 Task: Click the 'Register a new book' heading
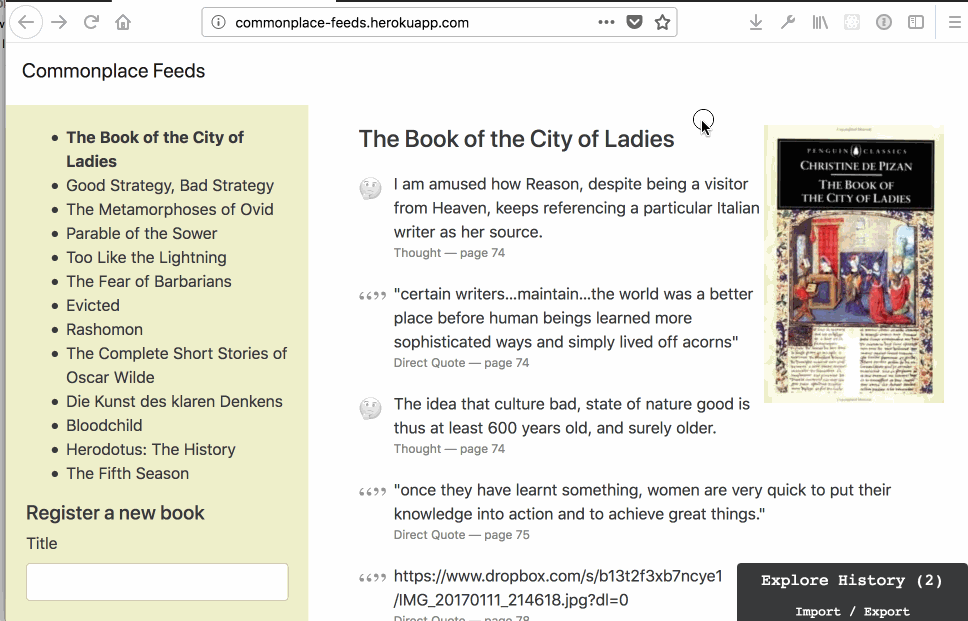[115, 514]
